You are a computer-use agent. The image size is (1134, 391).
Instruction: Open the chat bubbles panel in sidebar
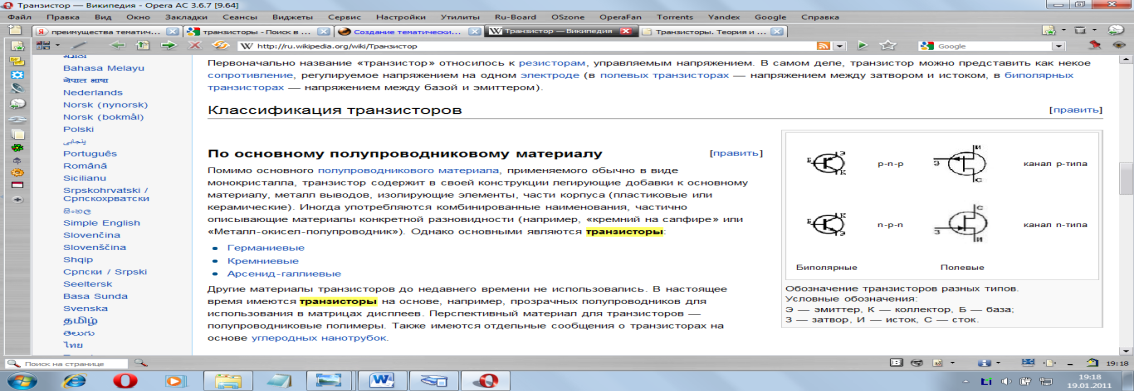17,61
